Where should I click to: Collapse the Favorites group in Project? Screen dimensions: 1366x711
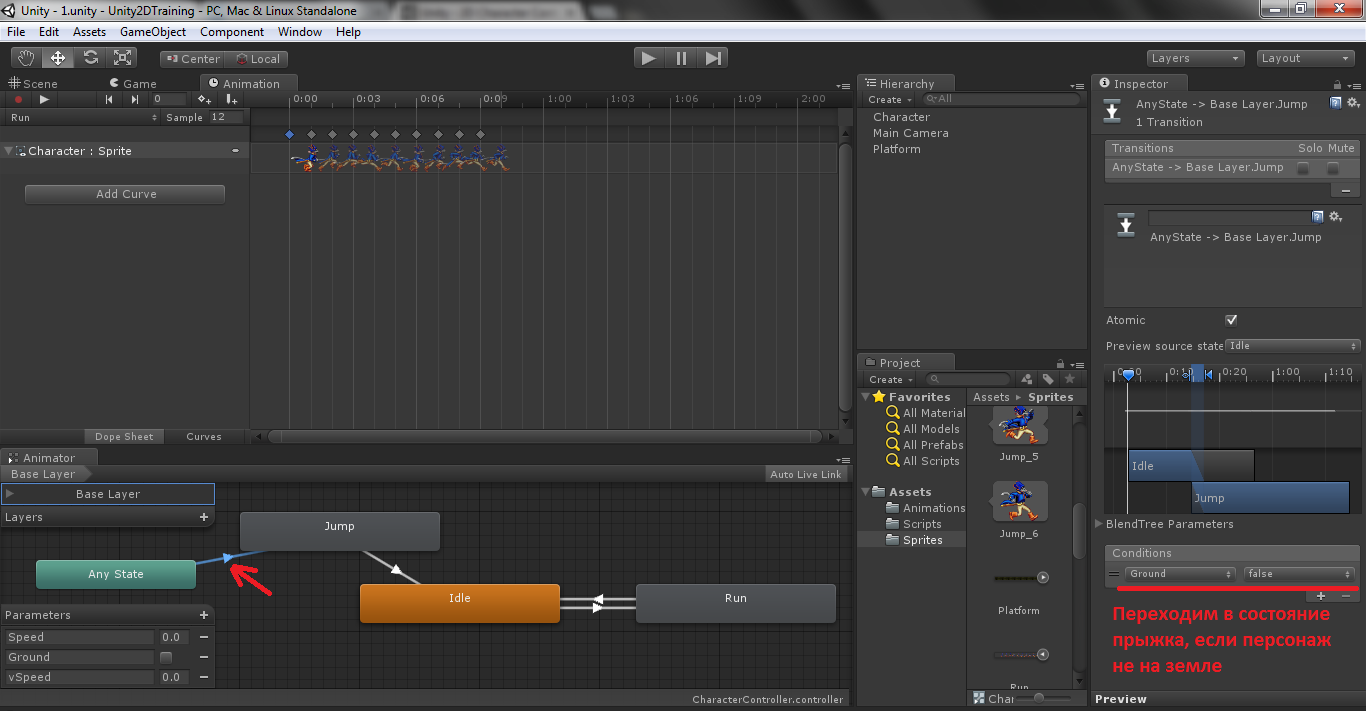click(866, 397)
